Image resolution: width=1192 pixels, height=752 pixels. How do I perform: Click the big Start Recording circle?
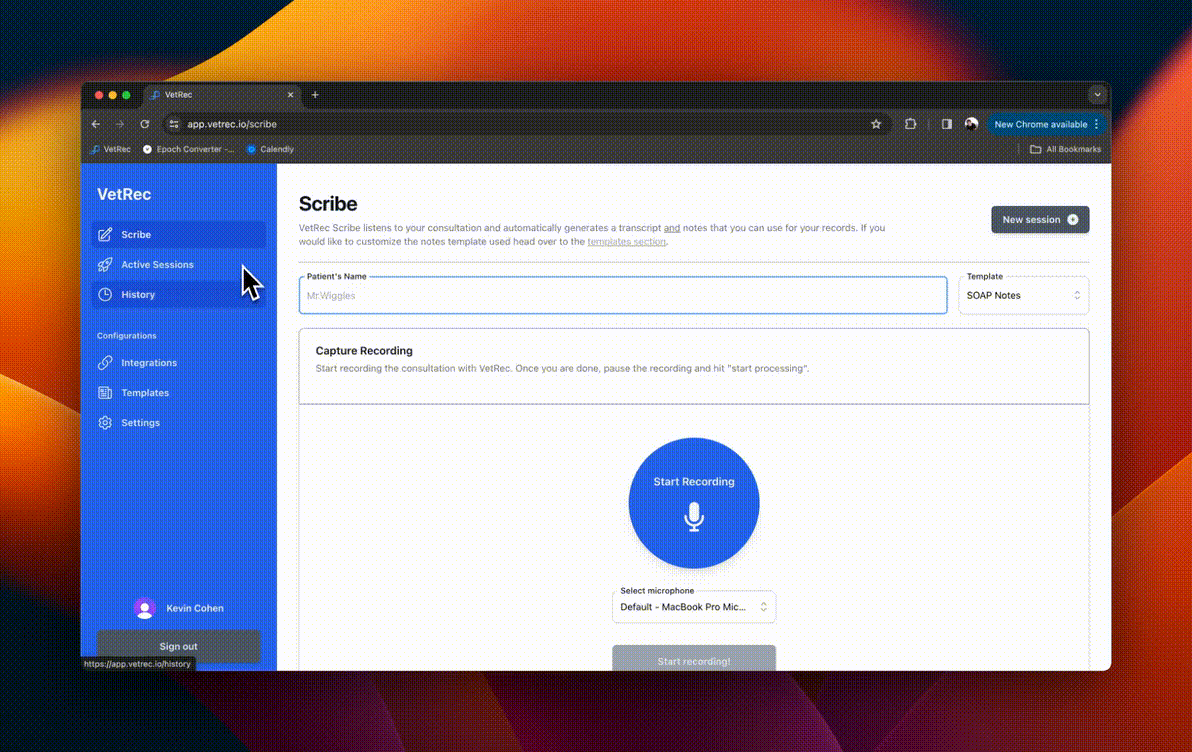coord(694,503)
